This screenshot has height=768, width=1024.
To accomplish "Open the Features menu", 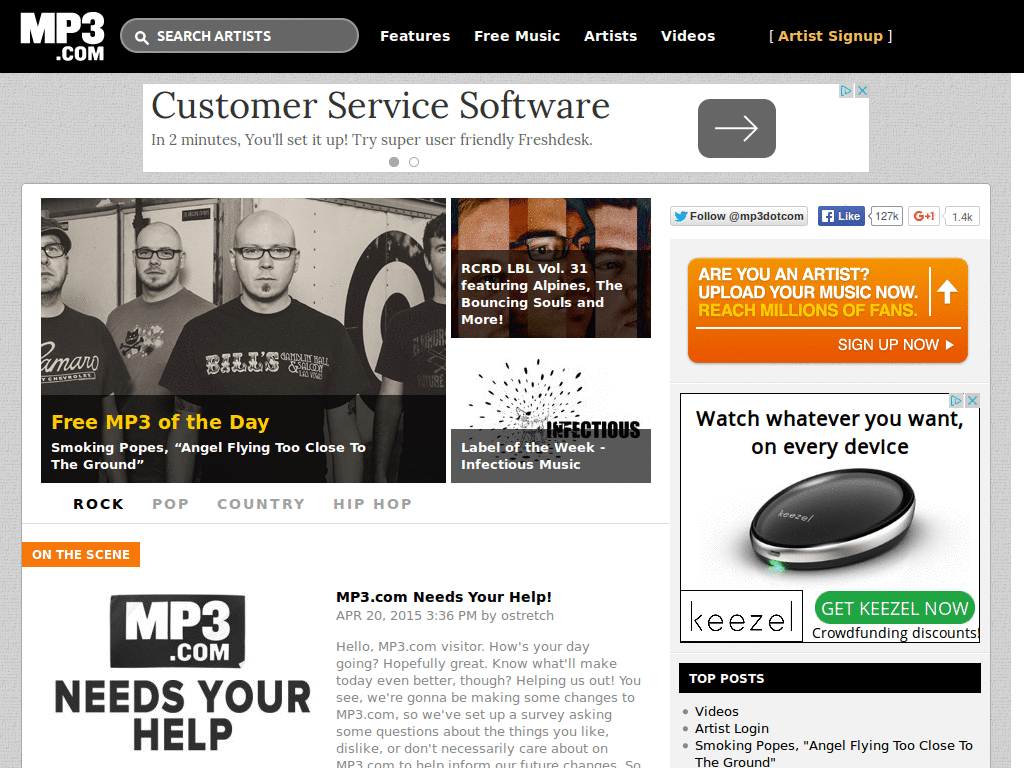I will pos(415,36).
